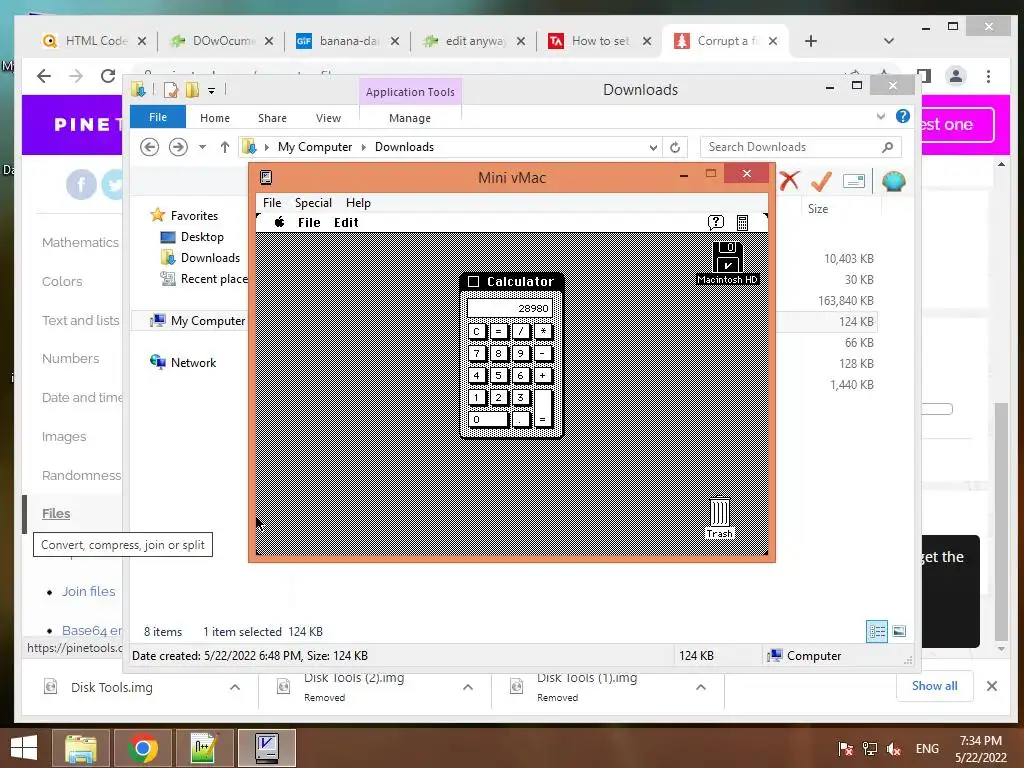
Task: Expand the Explorer ribbon chevron
Action: pos(881,116)
